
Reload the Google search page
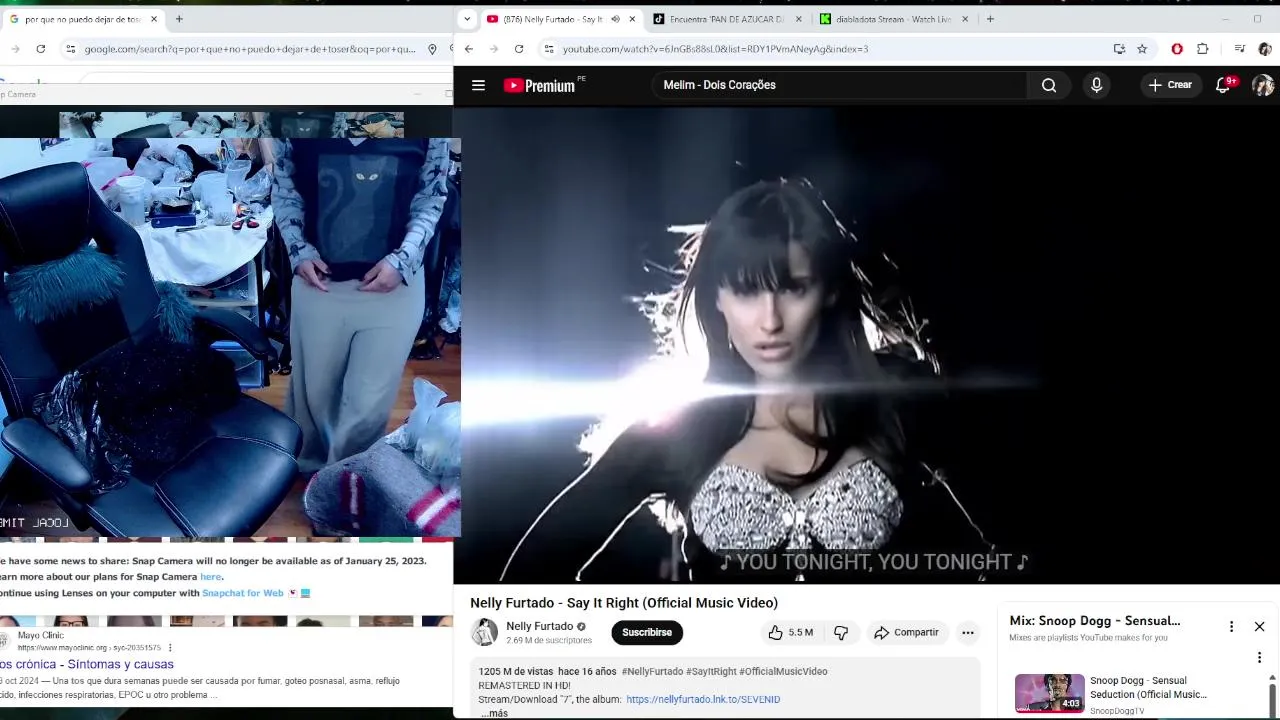click(x=40, y=49)
